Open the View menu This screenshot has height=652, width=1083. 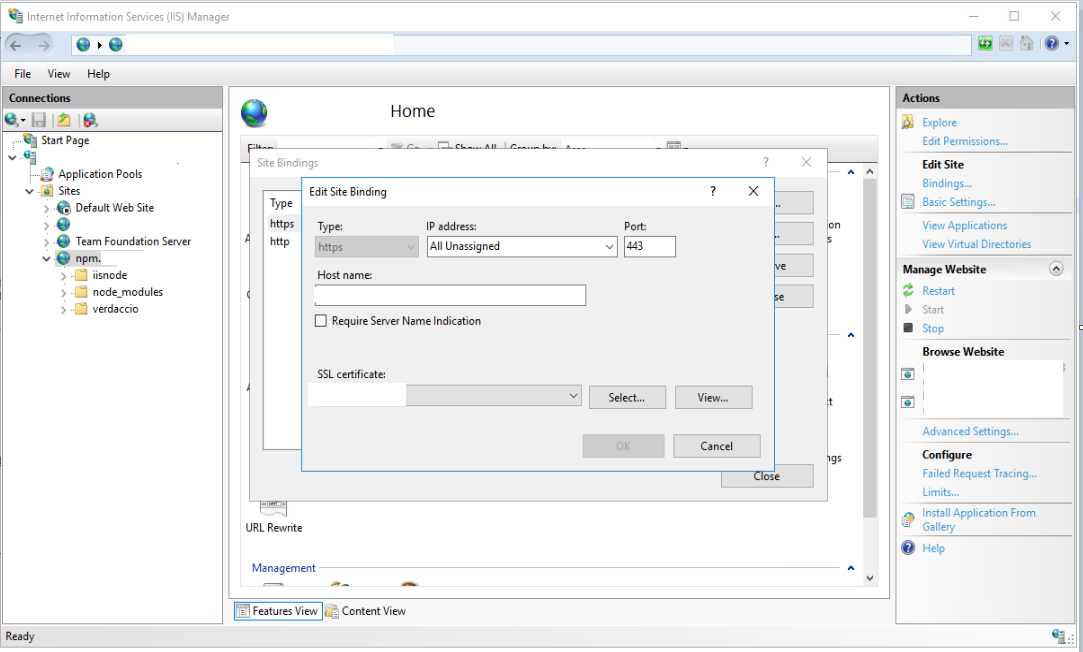(x=58, y=73)
